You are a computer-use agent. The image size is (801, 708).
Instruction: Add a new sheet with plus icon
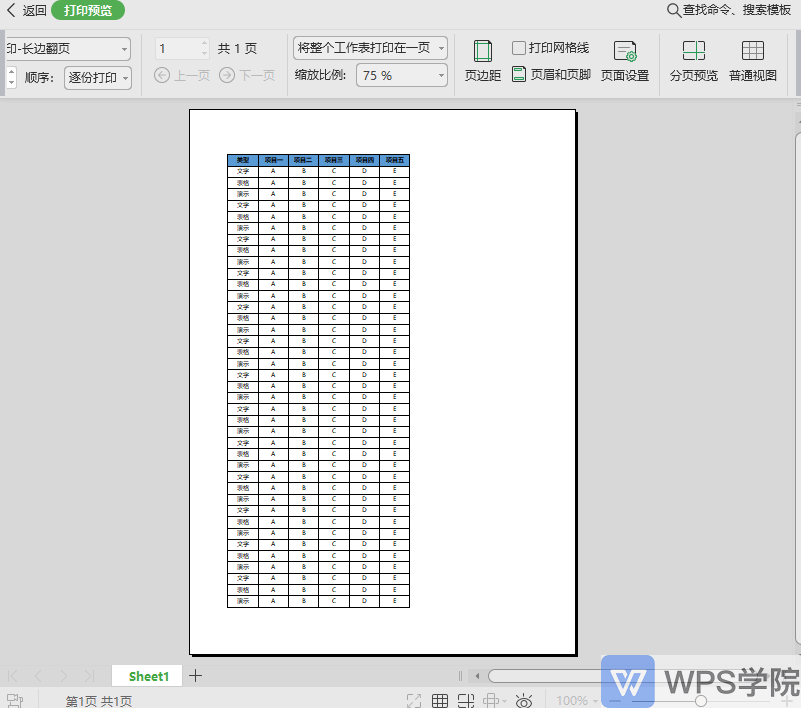[x=196, y=676]
